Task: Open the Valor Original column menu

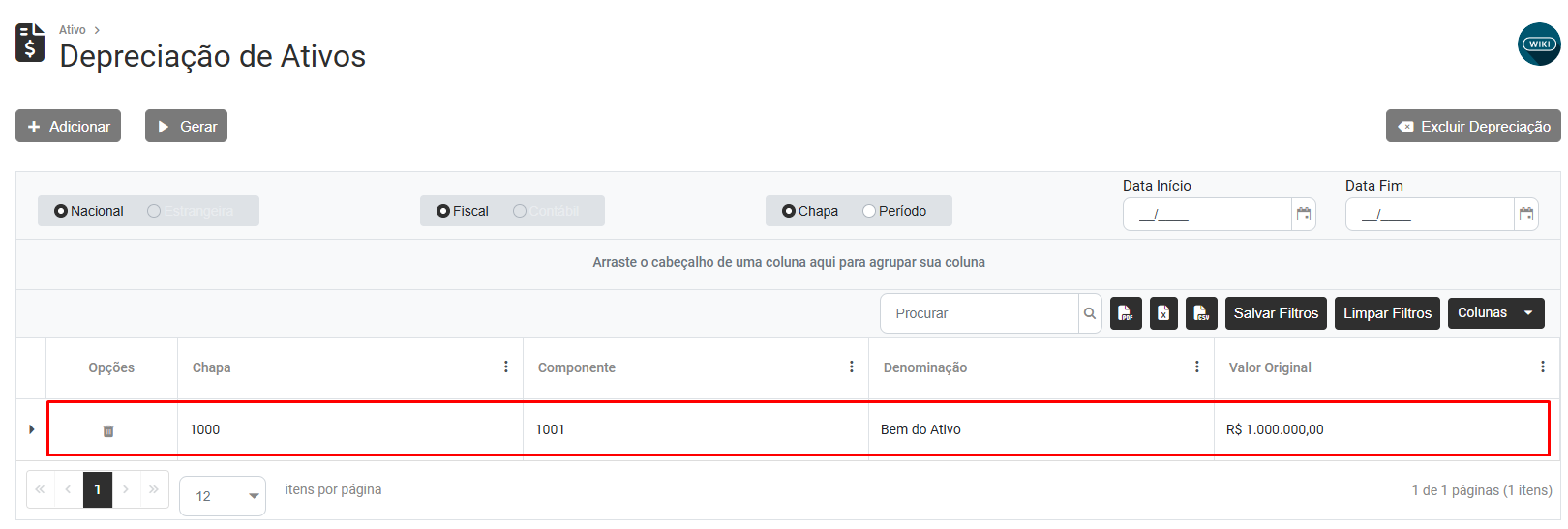Action: [1542, 367]
